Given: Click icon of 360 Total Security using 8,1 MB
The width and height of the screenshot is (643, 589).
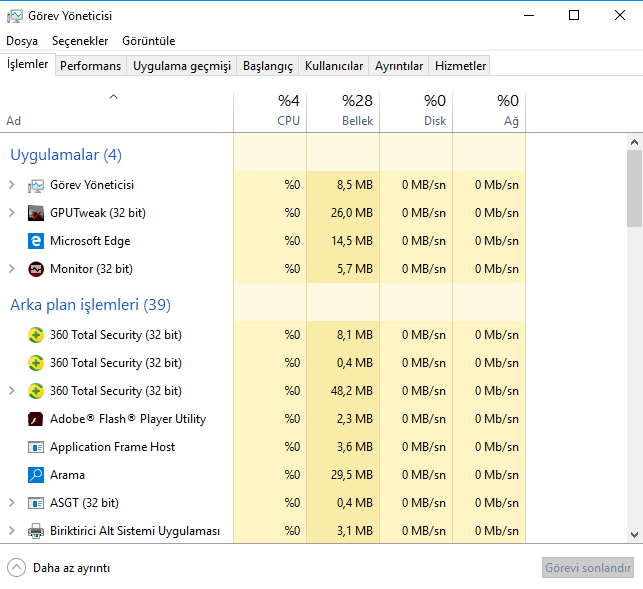Looking at the screenshot, I should [36, 335].
